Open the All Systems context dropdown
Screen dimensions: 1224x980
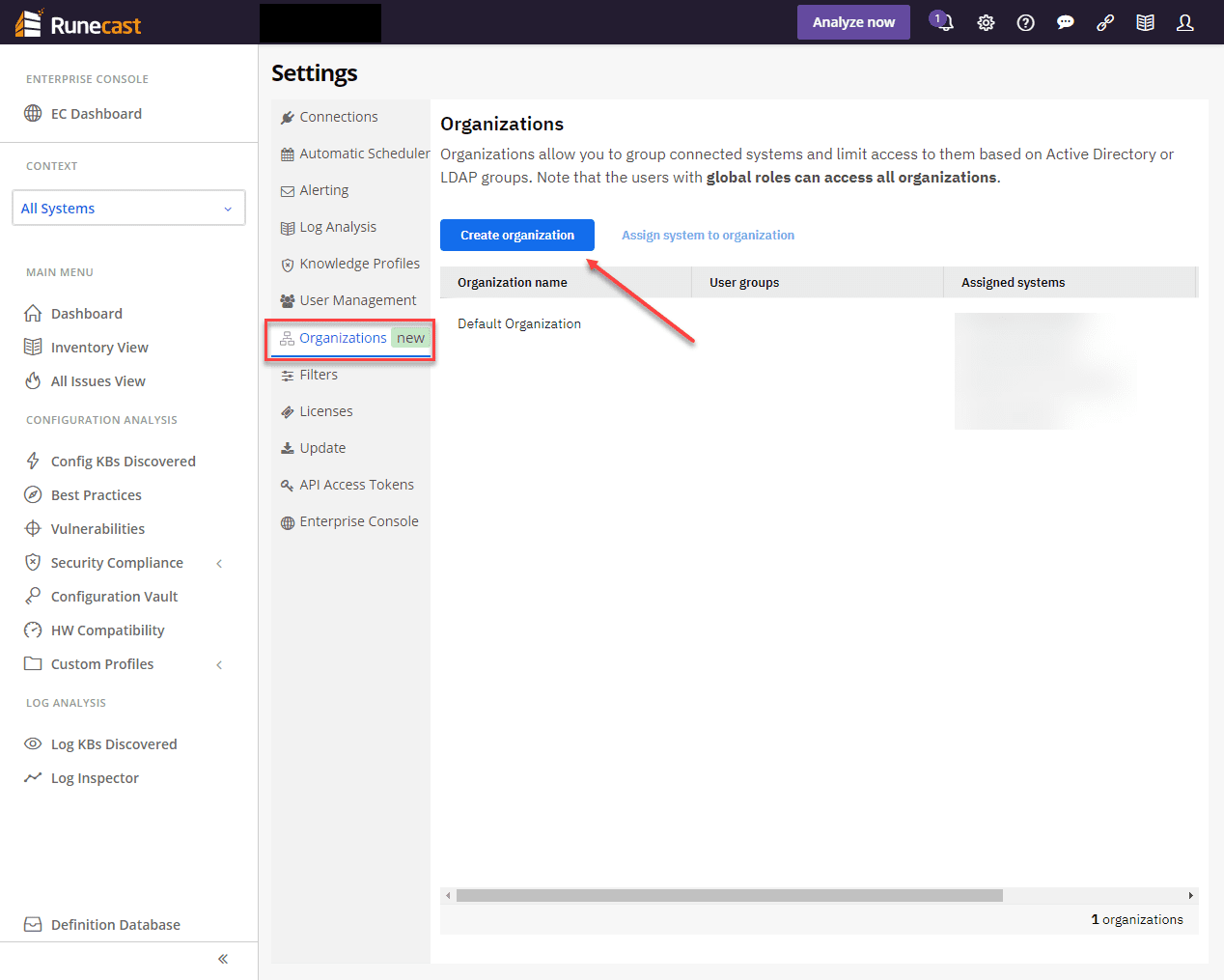pos(128,208)
